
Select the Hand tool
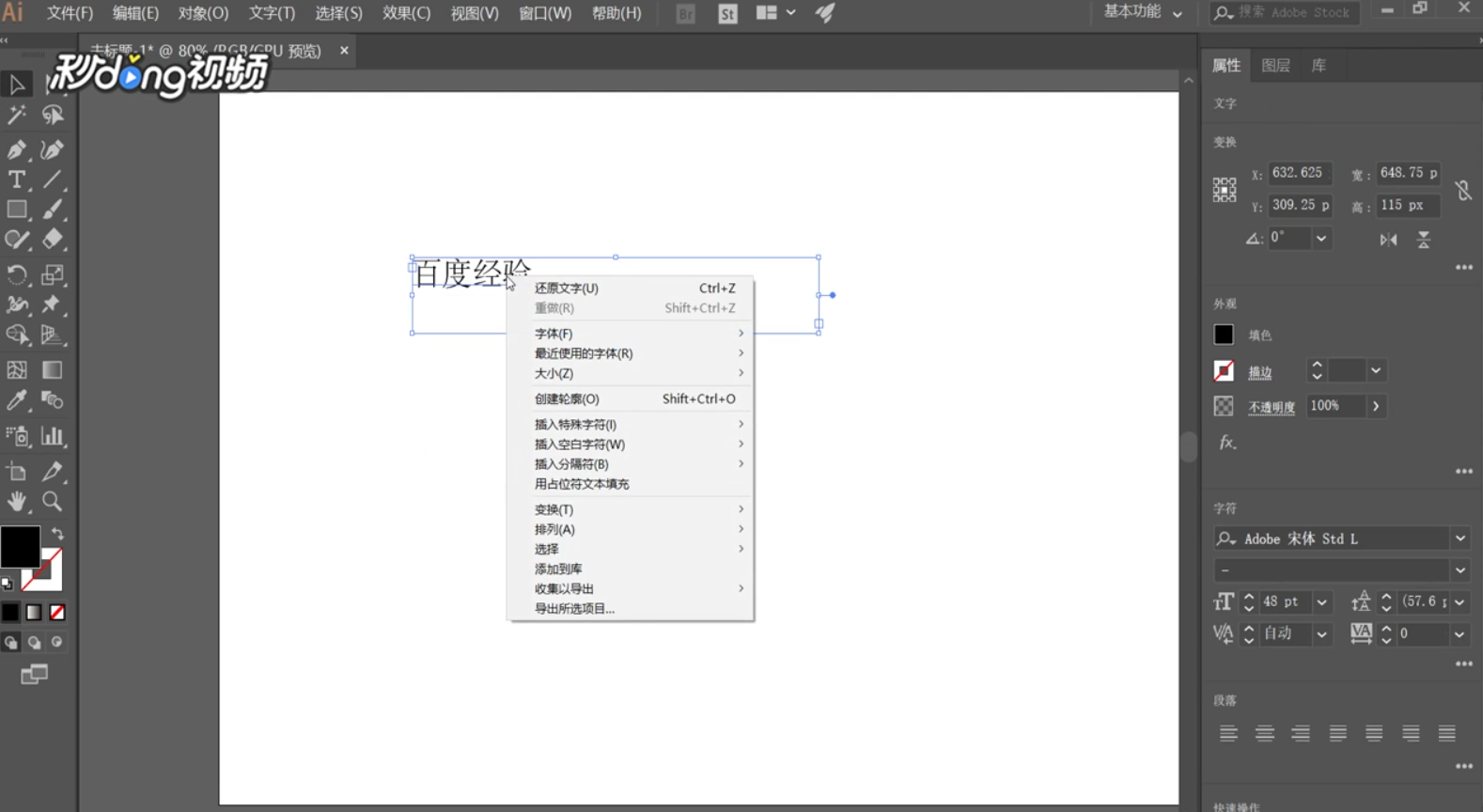[17, 502]
